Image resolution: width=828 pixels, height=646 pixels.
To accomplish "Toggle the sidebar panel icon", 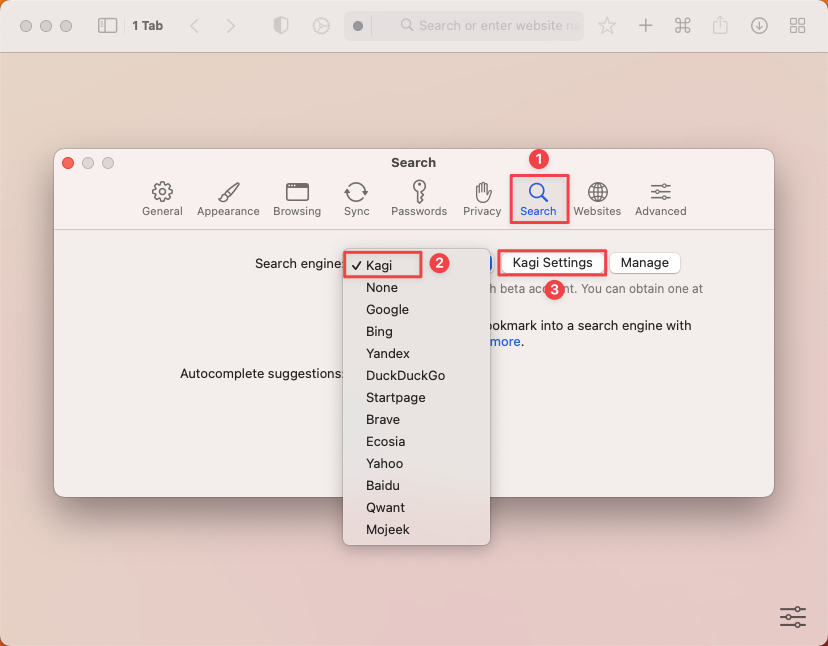I will click(107, 26).
